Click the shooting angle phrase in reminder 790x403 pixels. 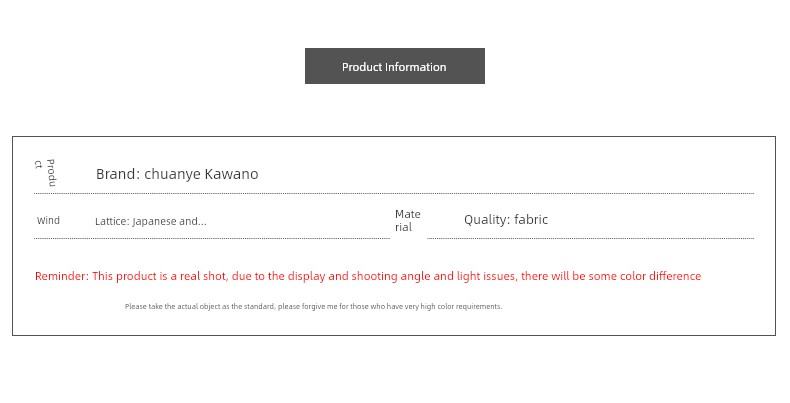tap(390, 276)
